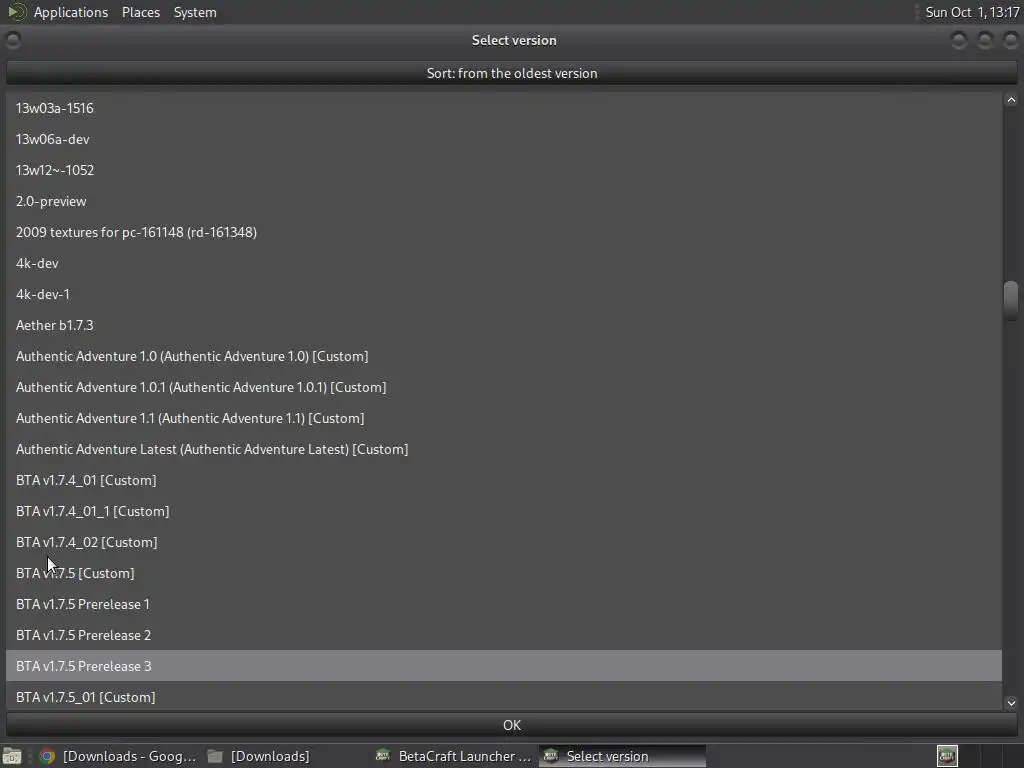Image resolution: width=1024 pixels, height=768 pixels.
Task: Select BTA v1.7.5 Prerelease 1
Action: pos(504,604)
